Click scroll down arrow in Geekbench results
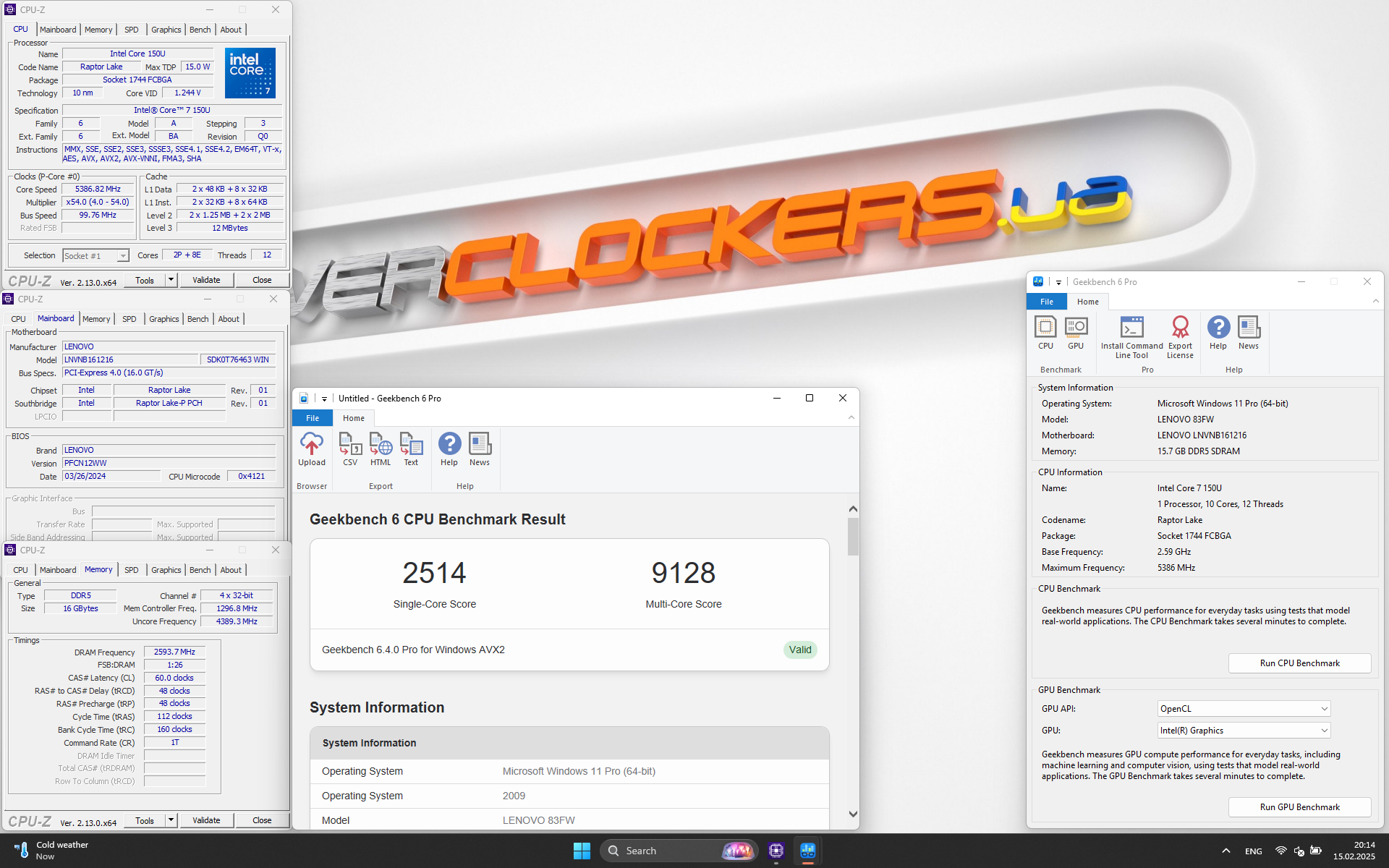This screenshot has width=1389, height=868. coord(853,814)
